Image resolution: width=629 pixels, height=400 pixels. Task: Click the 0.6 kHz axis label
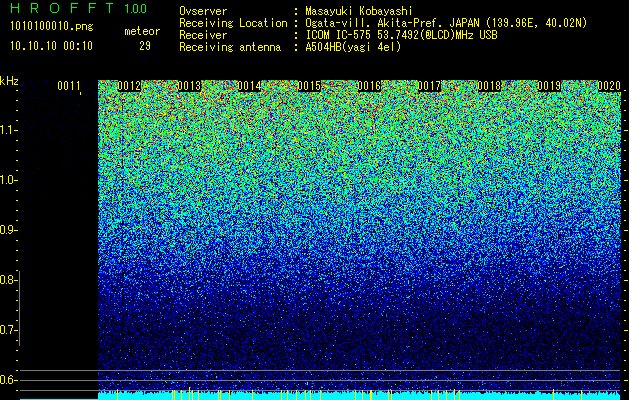click(x=8, y=380)
